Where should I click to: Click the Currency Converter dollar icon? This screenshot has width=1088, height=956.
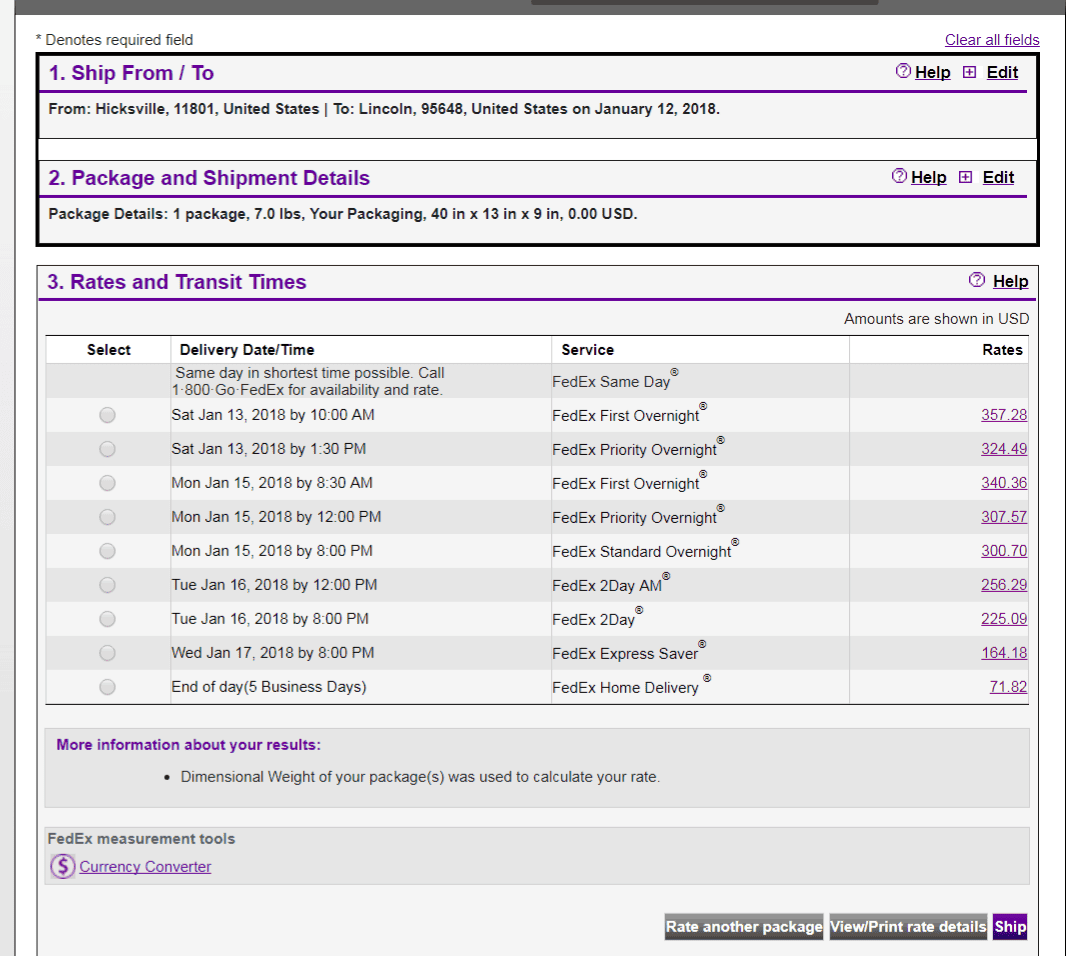62,866
